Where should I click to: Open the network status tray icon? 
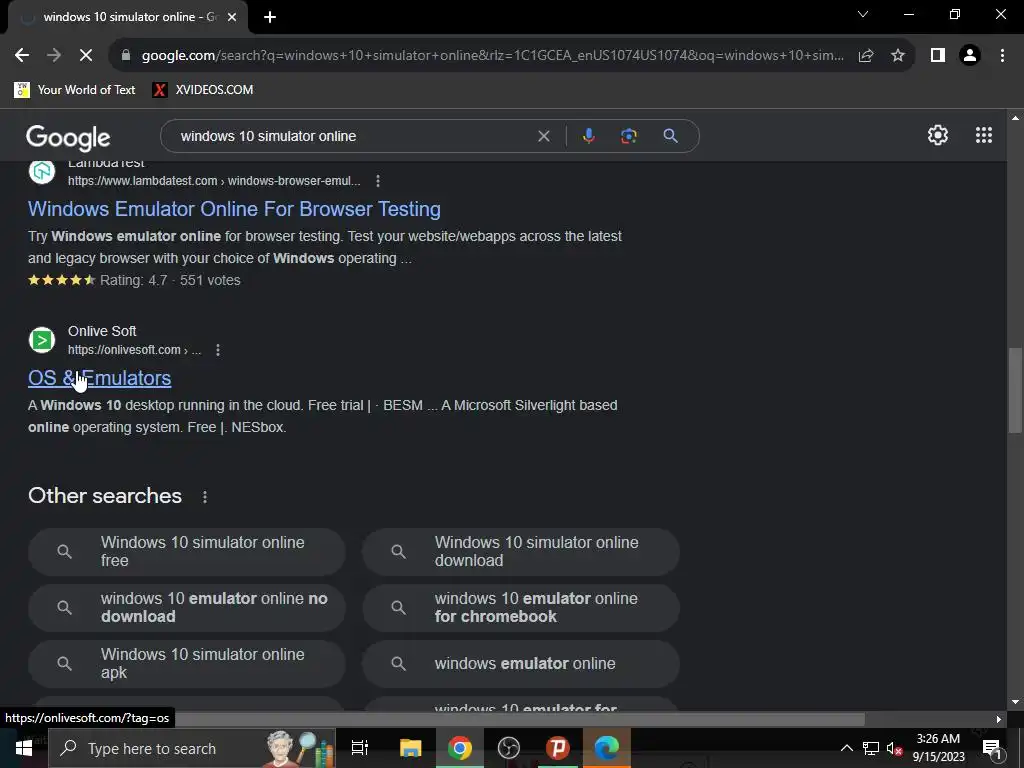(871, 748)
